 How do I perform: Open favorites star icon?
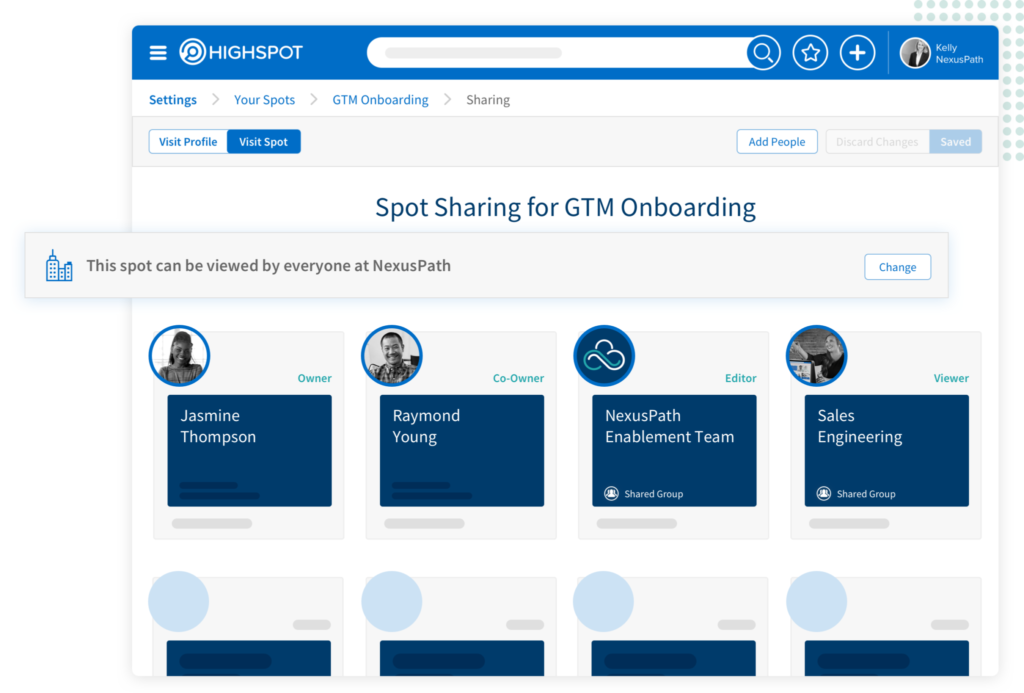pyautogui.click(x=810, y=52)
